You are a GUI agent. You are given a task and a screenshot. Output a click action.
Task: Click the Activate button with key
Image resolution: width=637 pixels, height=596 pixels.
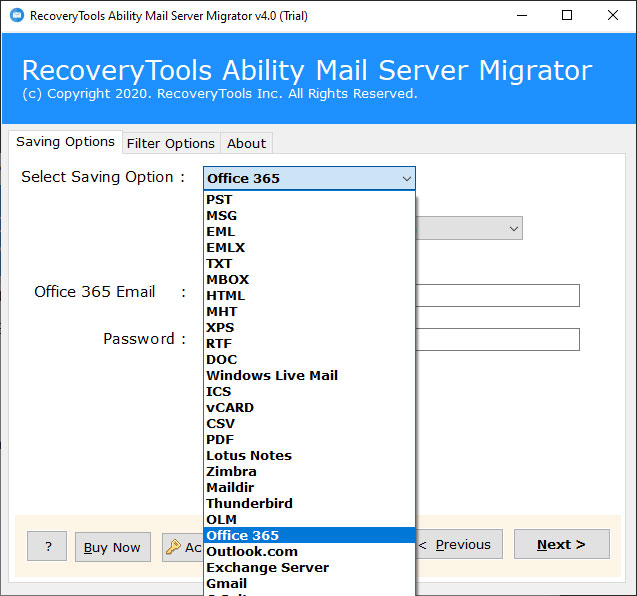(x=182, y=547)
